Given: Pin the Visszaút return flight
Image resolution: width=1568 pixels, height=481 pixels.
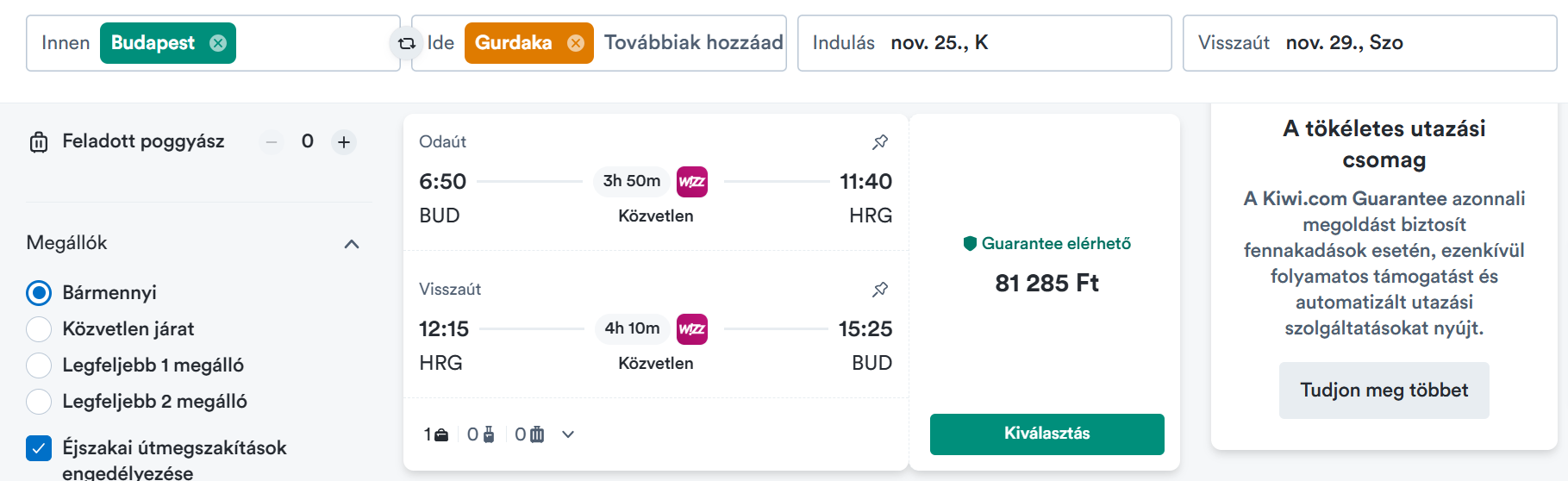Looking at the screenshot, I should [x=880, y=290].
